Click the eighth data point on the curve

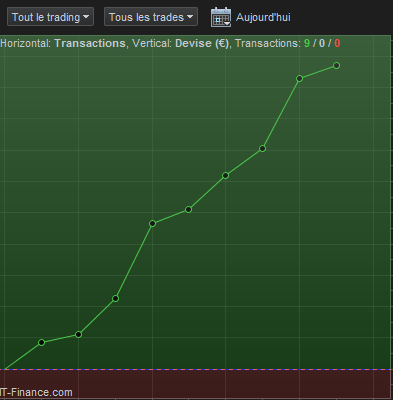(299, 78)
